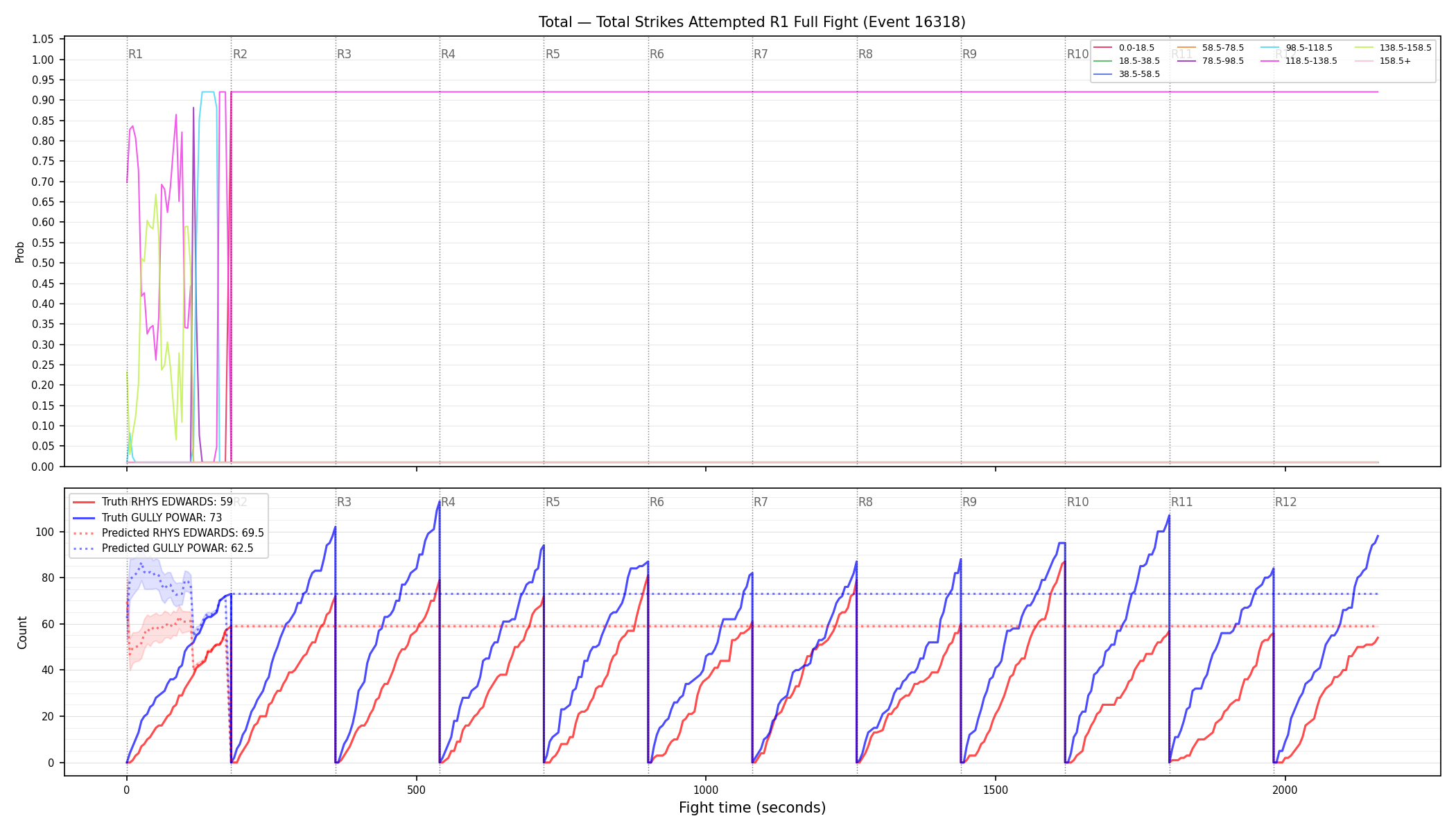Click the 38.5-58.5 blue legend entry
Image resolution: width=1456 pixels, height=832 pixels.
1127,74
